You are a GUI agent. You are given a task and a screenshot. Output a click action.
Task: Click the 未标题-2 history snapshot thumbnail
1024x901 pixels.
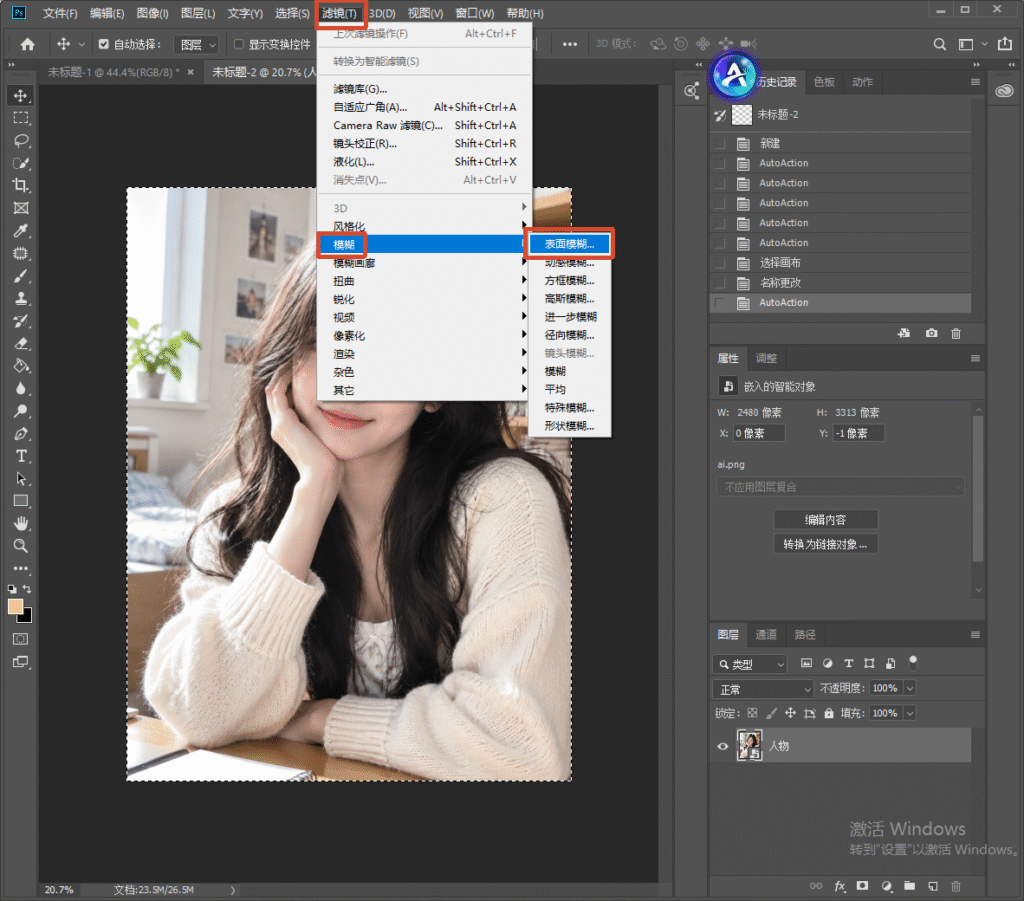click(741, 115)
